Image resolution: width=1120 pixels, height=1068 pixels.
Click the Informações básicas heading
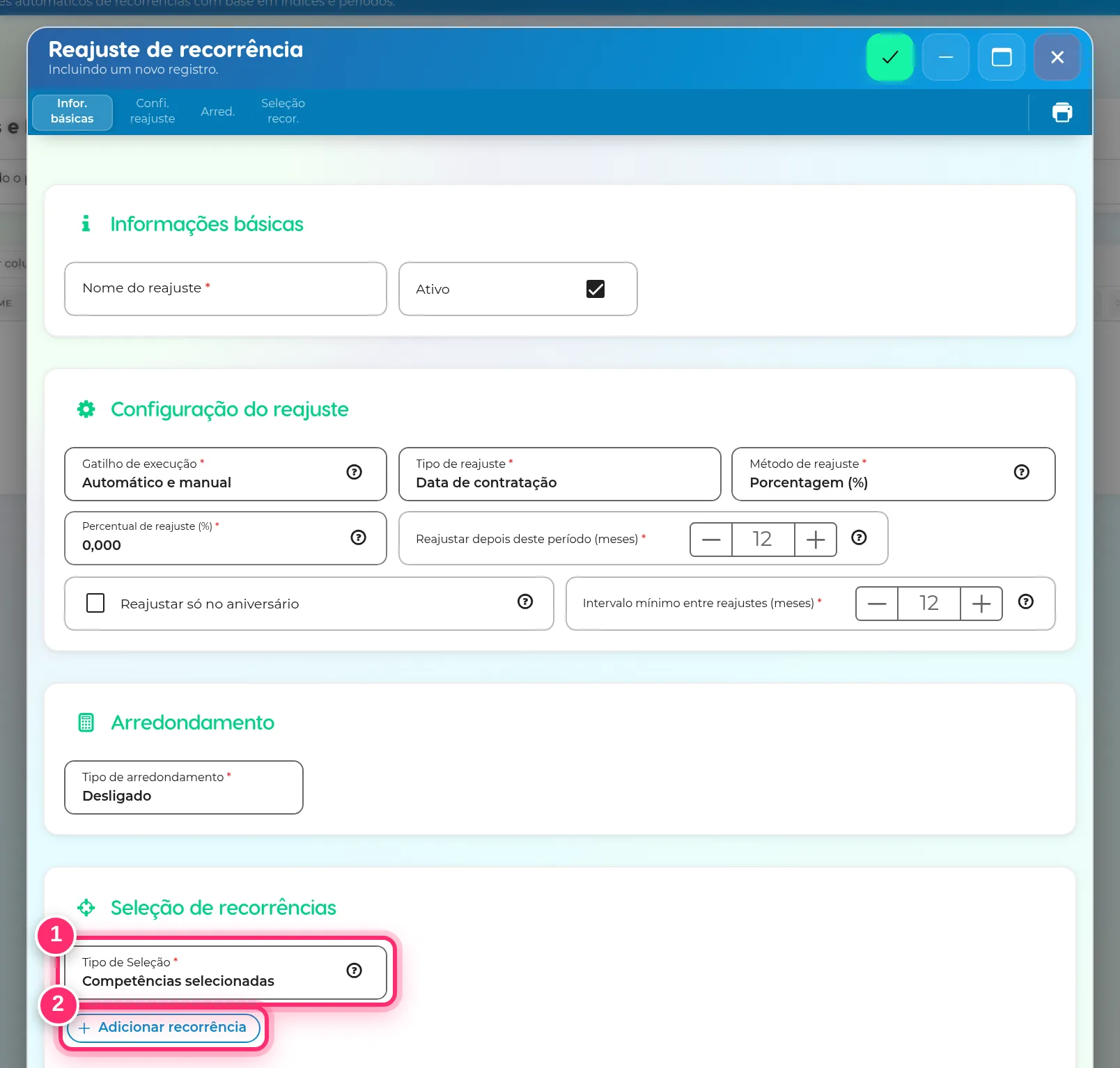(207, 224)
